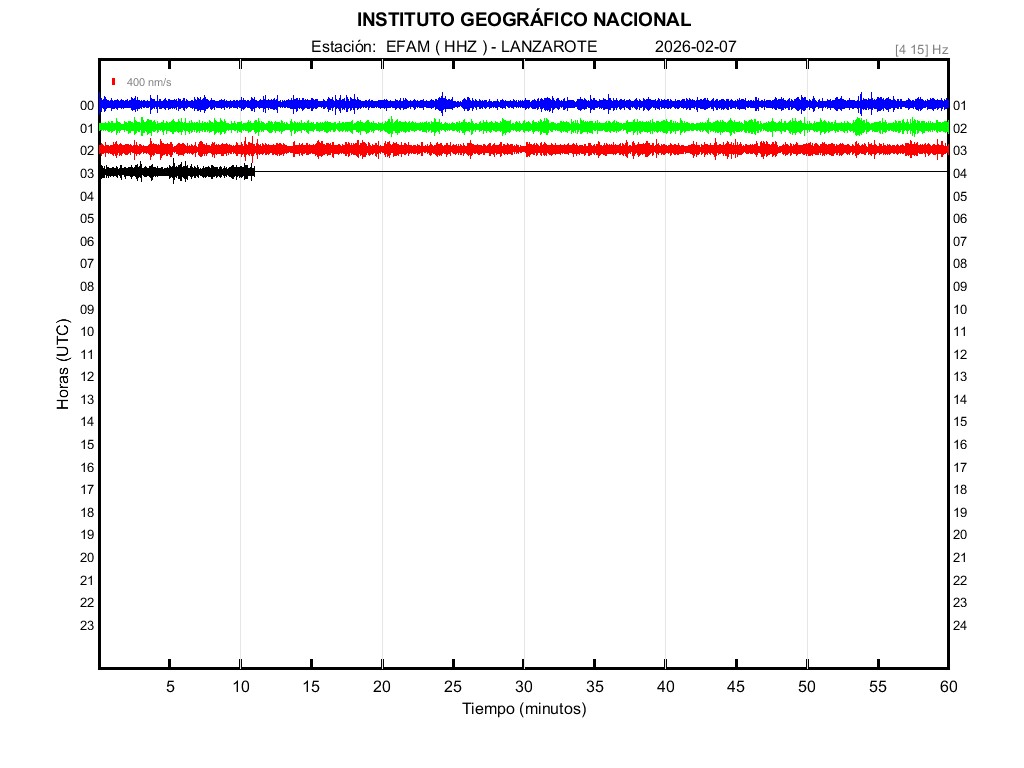Click the date 2026-02-07
The width and height of the screenshot is (1024, 768).
pos(695,46)
